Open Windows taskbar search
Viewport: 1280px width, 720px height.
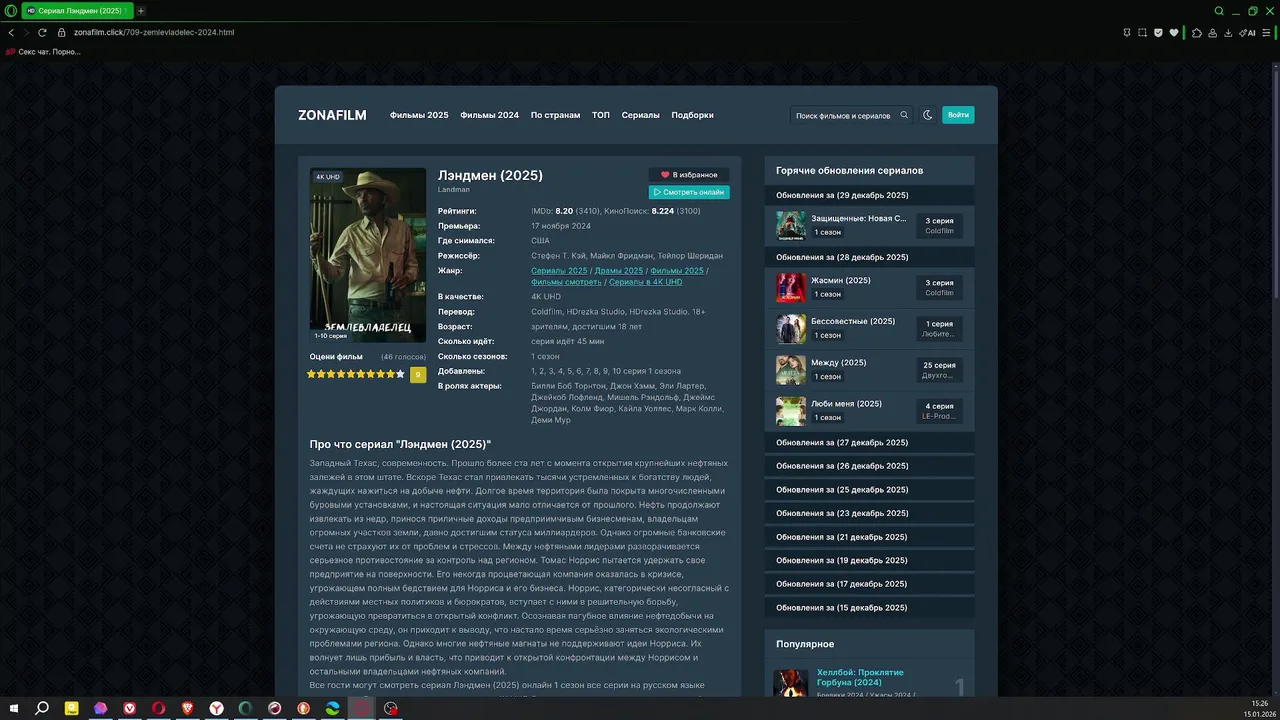(x=42, y=708)
